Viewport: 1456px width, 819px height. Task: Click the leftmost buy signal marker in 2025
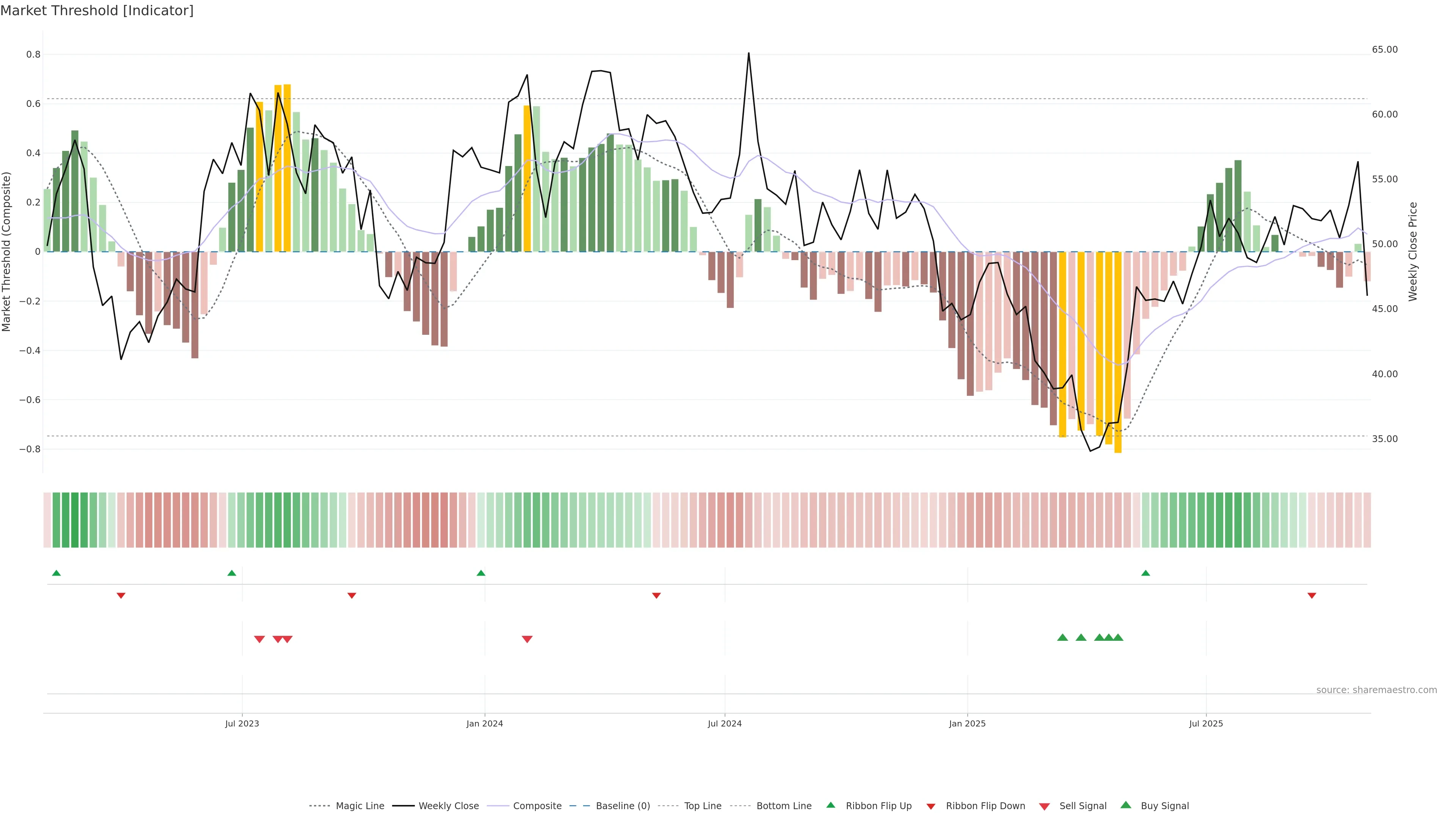click(1062, 637)
